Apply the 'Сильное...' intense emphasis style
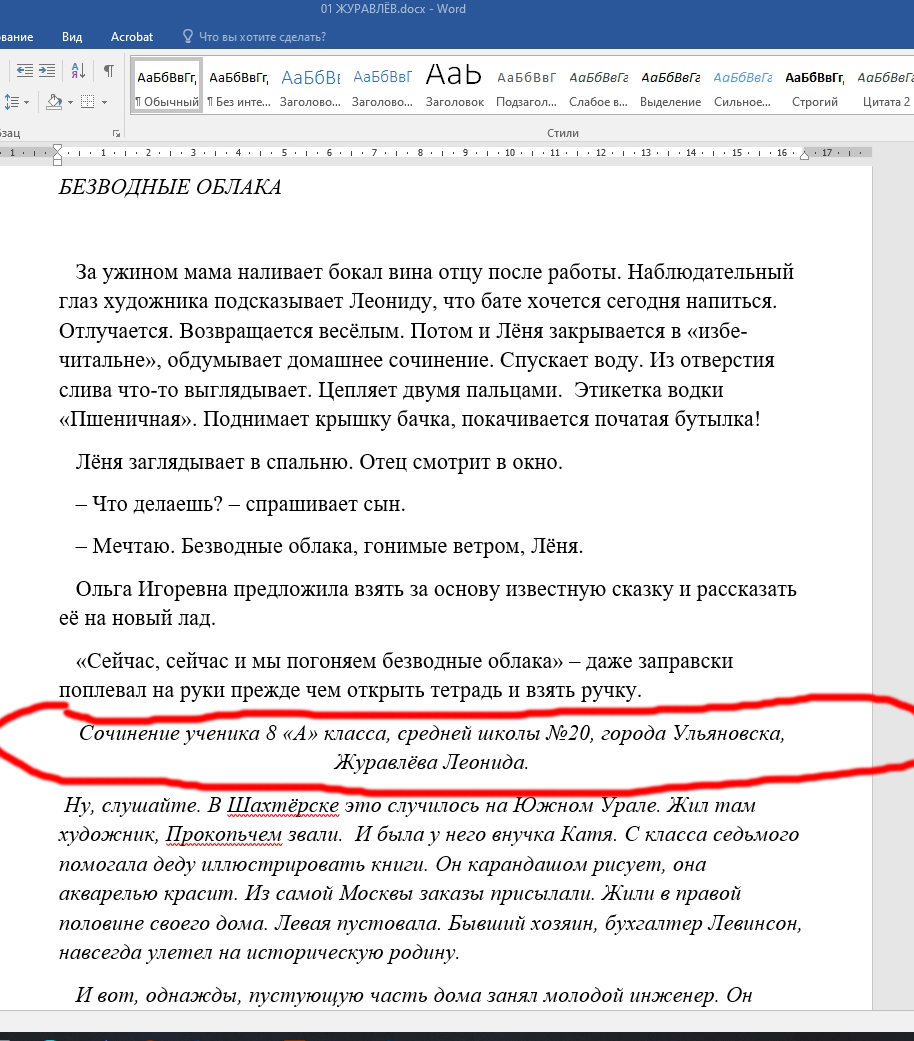This screenshot has width=914, height=1041. pyautogui.click(x=742, y=86)
